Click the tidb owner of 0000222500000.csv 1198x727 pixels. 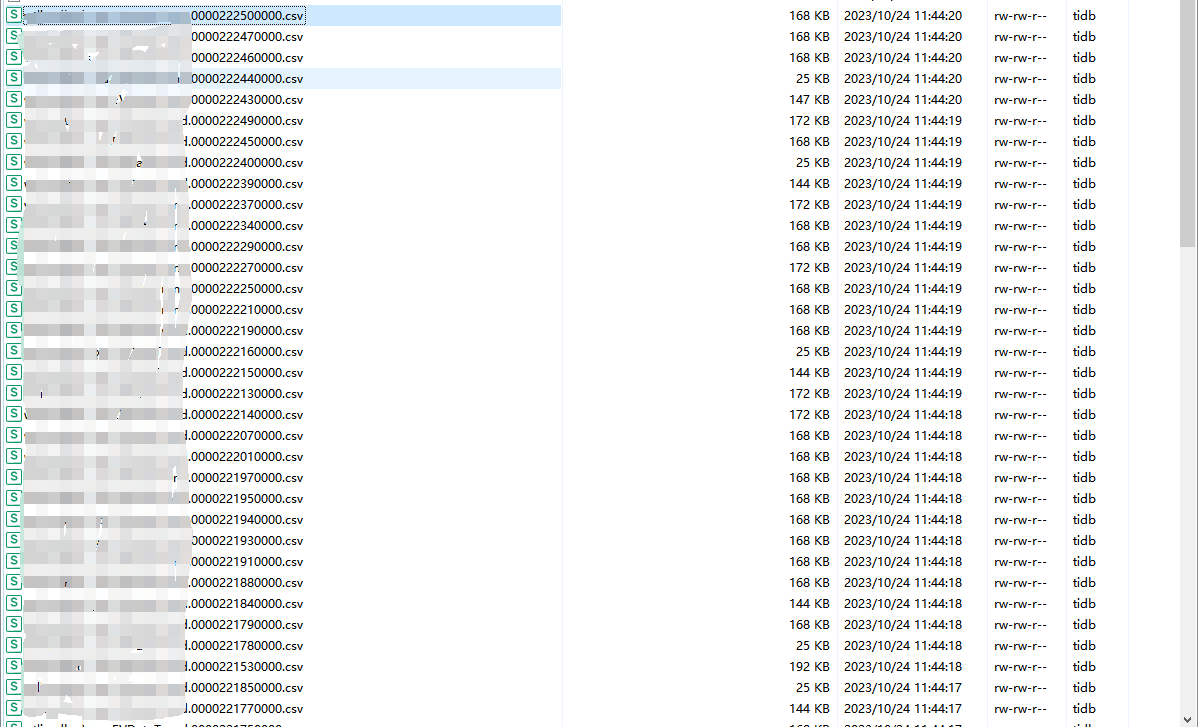point(1083,15)
